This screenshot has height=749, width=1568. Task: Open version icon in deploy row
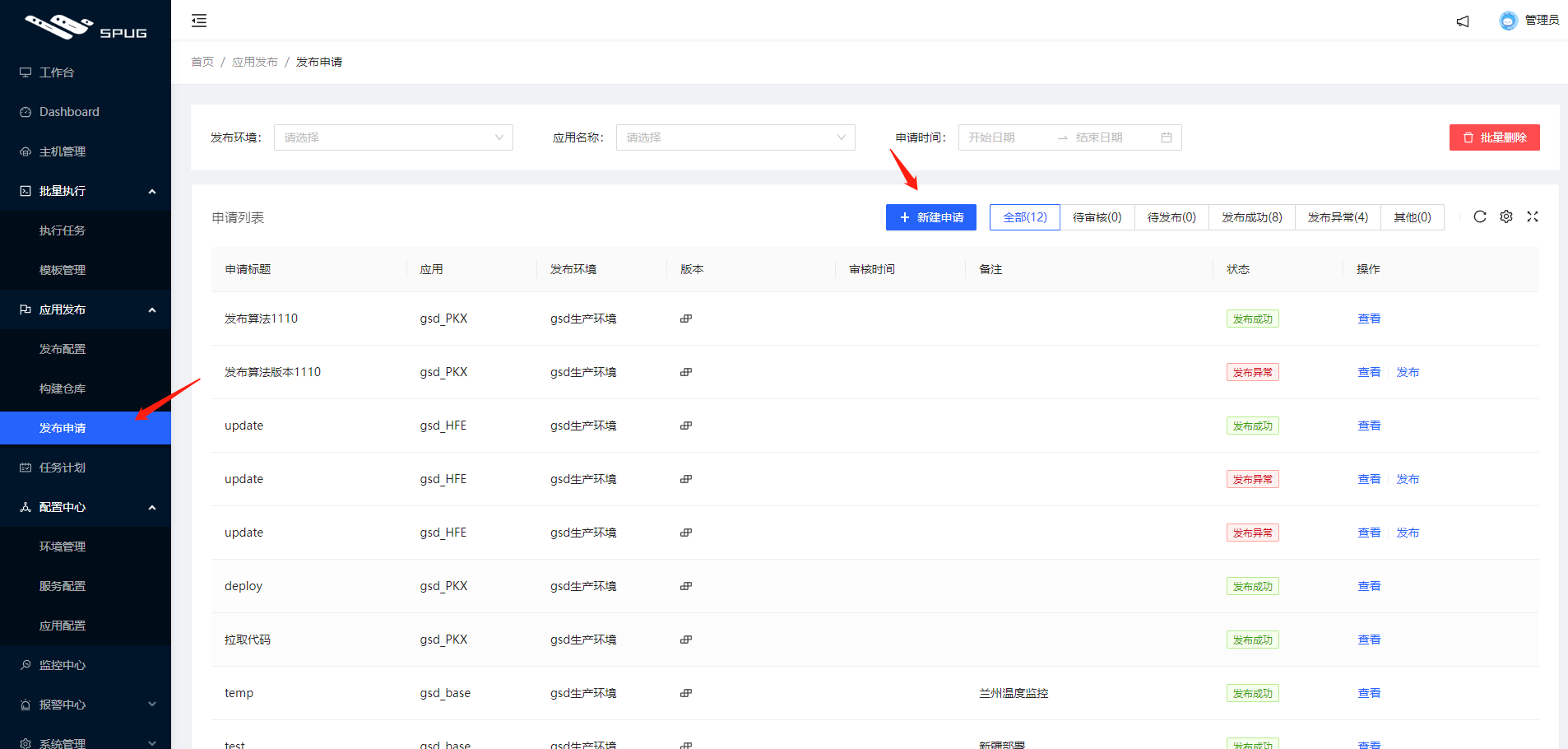pos(686,586)
